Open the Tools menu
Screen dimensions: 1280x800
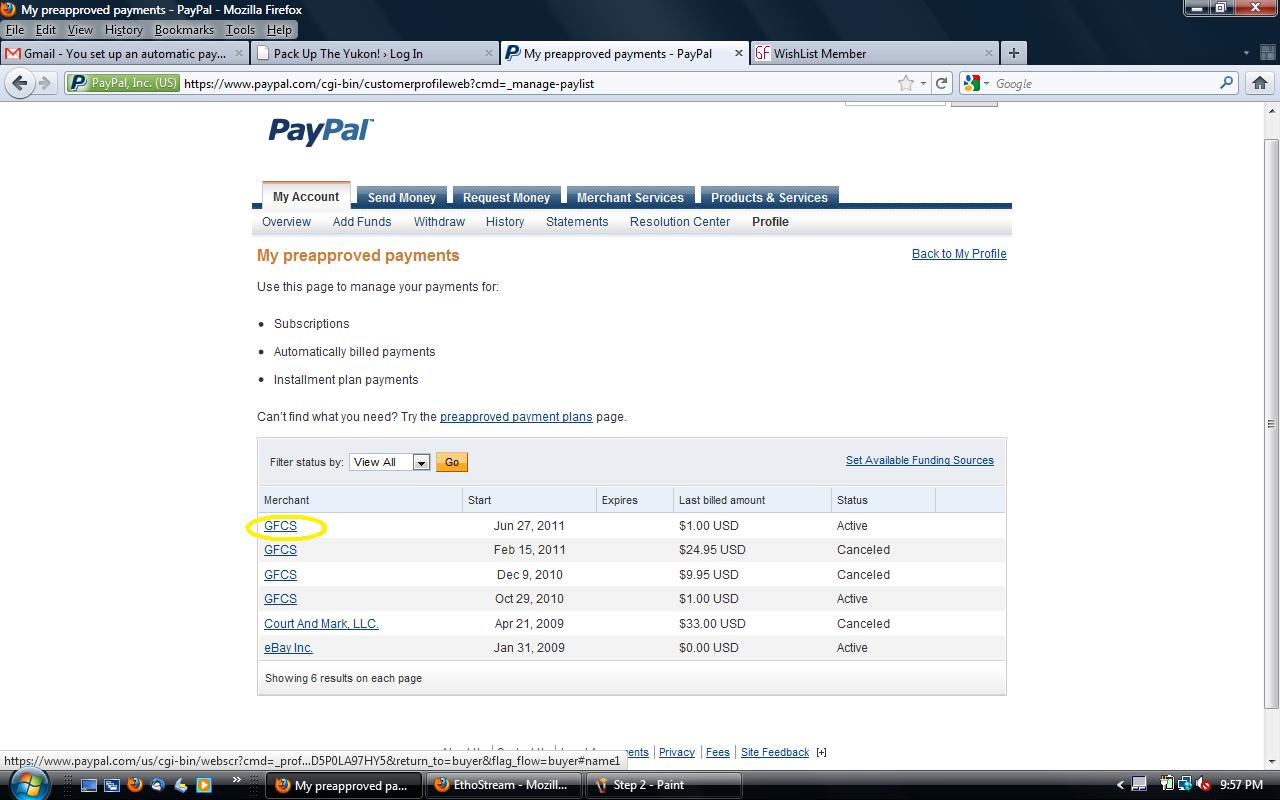coord(240,30)
